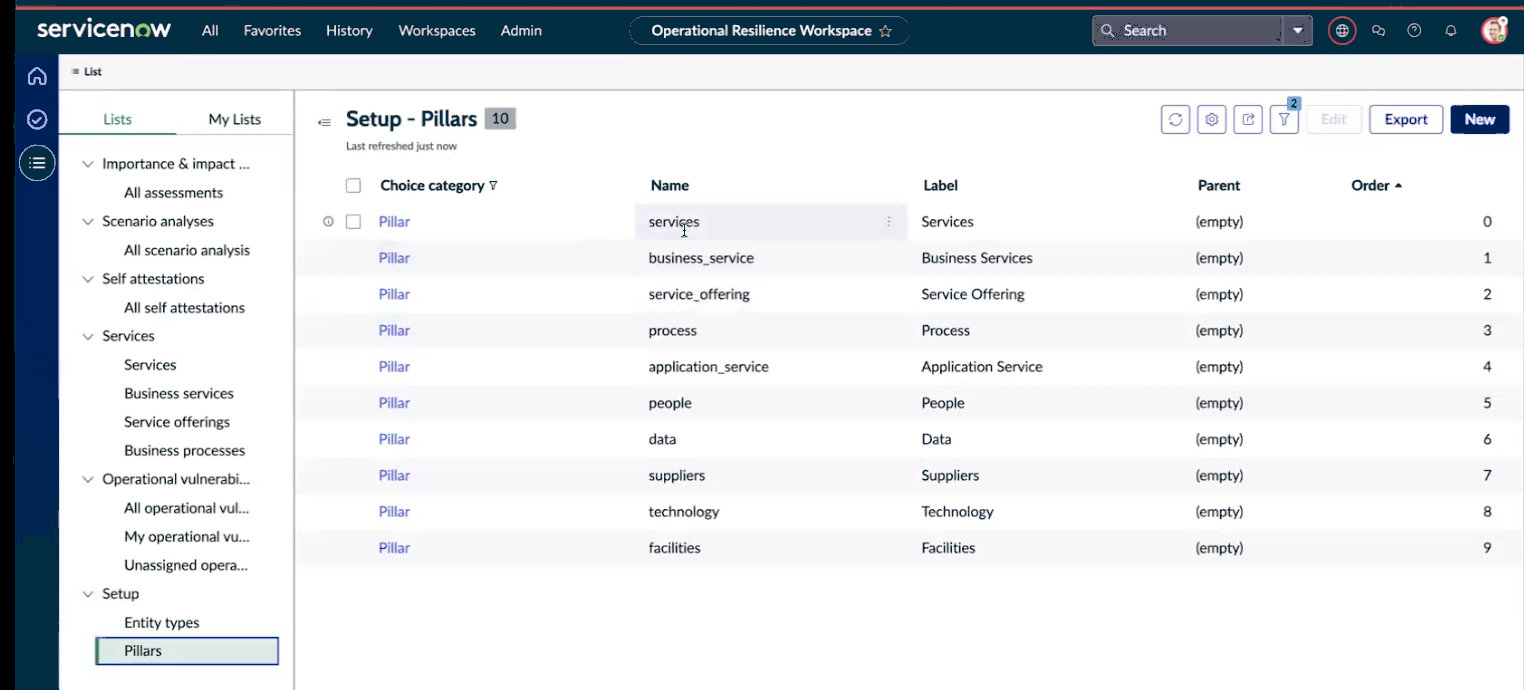1524x690 pixels.
Task: Refresh the Setup - Pillars list
Action: (x=1175, y=119)
